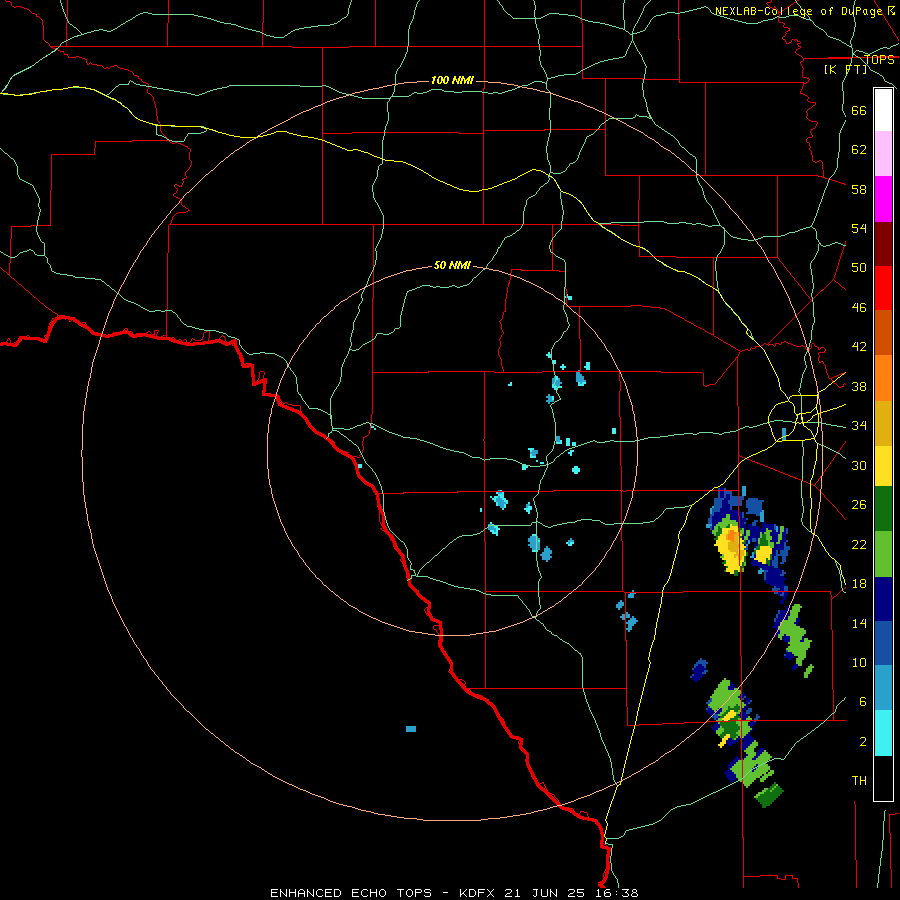Click the "ENHANCED ECHO TOPS" product title

point(351,893)
